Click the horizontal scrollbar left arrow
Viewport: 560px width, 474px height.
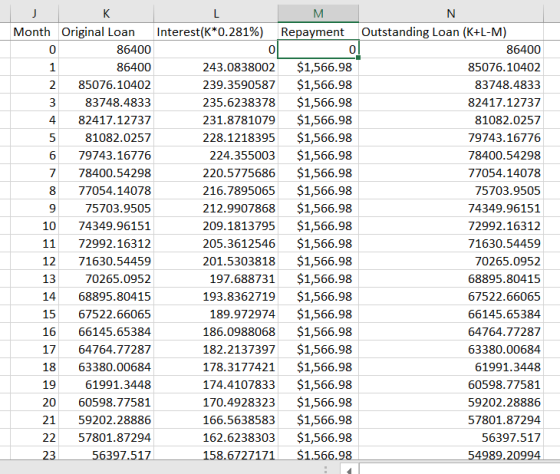350,469
